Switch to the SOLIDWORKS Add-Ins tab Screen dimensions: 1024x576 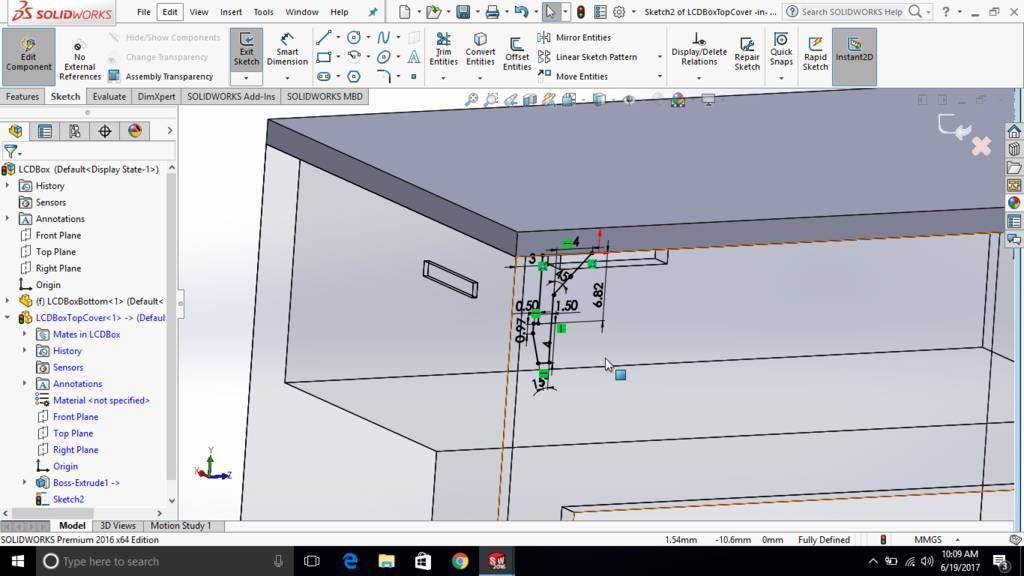coord(231,97)
